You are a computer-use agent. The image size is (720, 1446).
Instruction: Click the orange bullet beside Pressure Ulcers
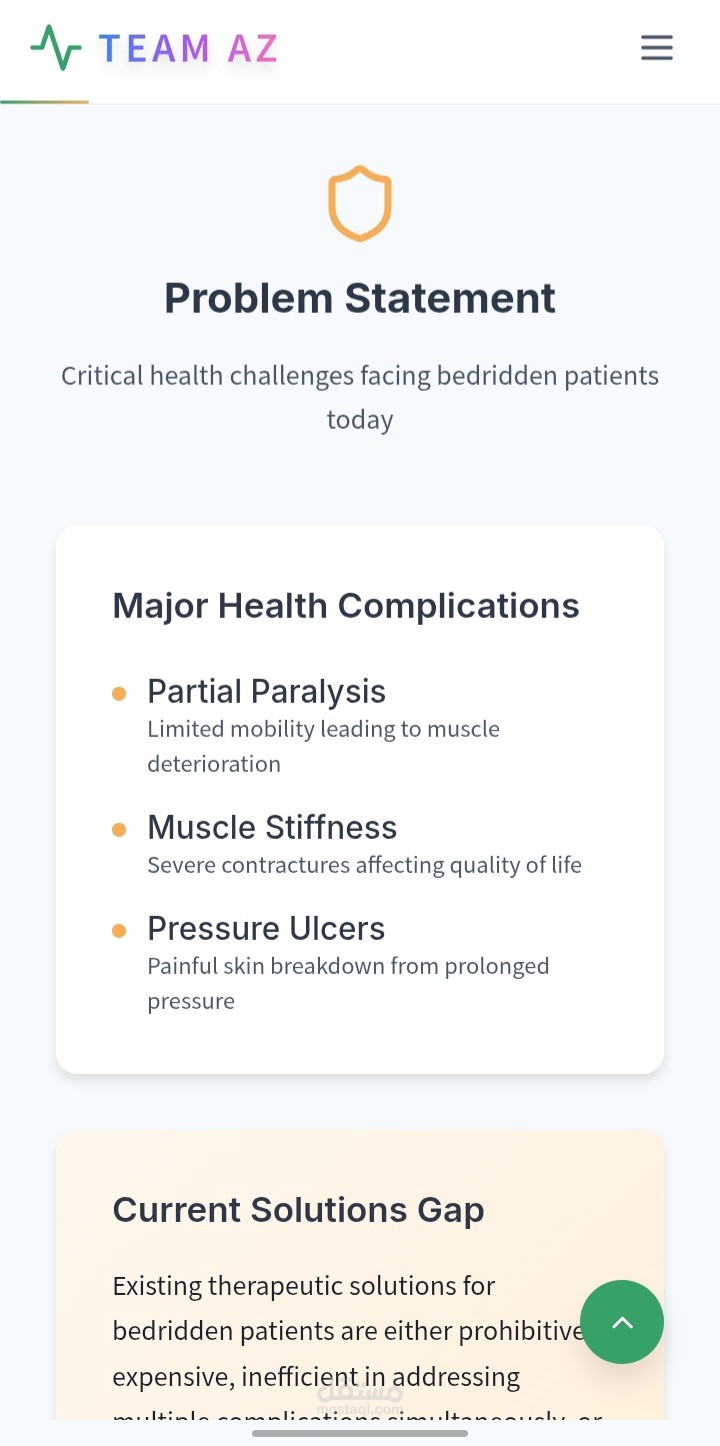(119, 930)
